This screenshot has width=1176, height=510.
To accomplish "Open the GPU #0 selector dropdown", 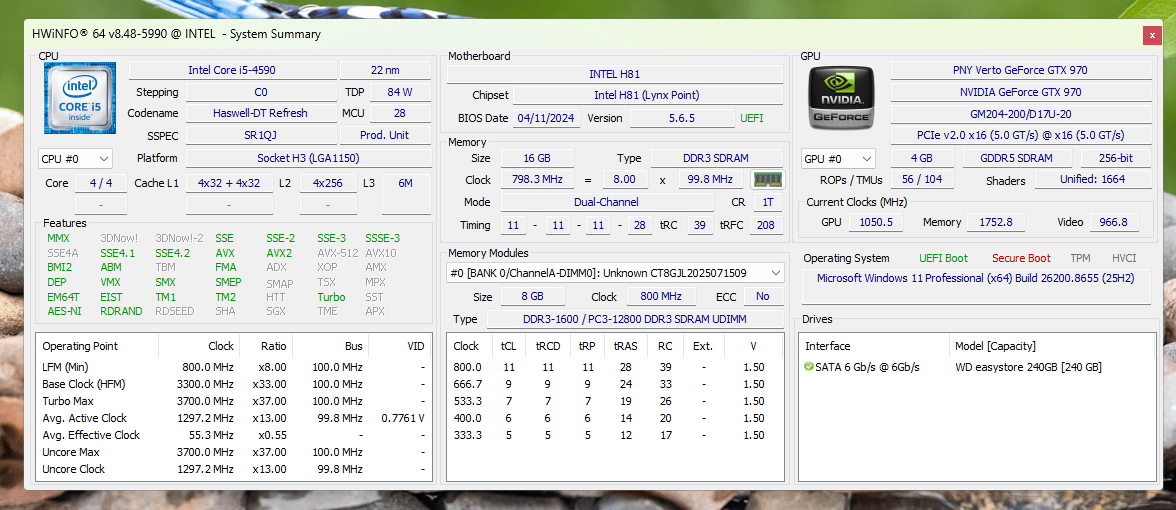I will tap(838, 159).
